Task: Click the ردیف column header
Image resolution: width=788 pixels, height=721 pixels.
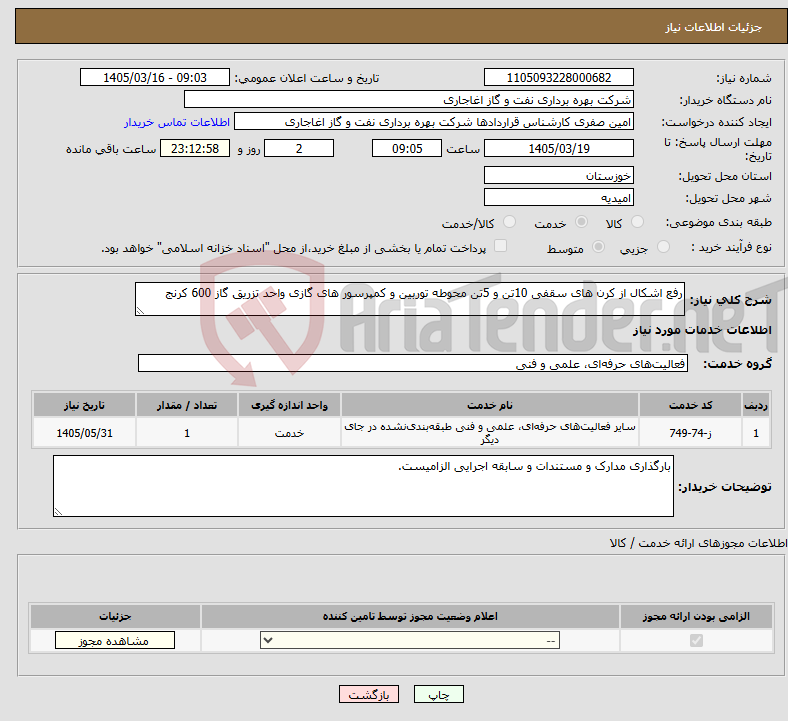Action: coord(756,405)
